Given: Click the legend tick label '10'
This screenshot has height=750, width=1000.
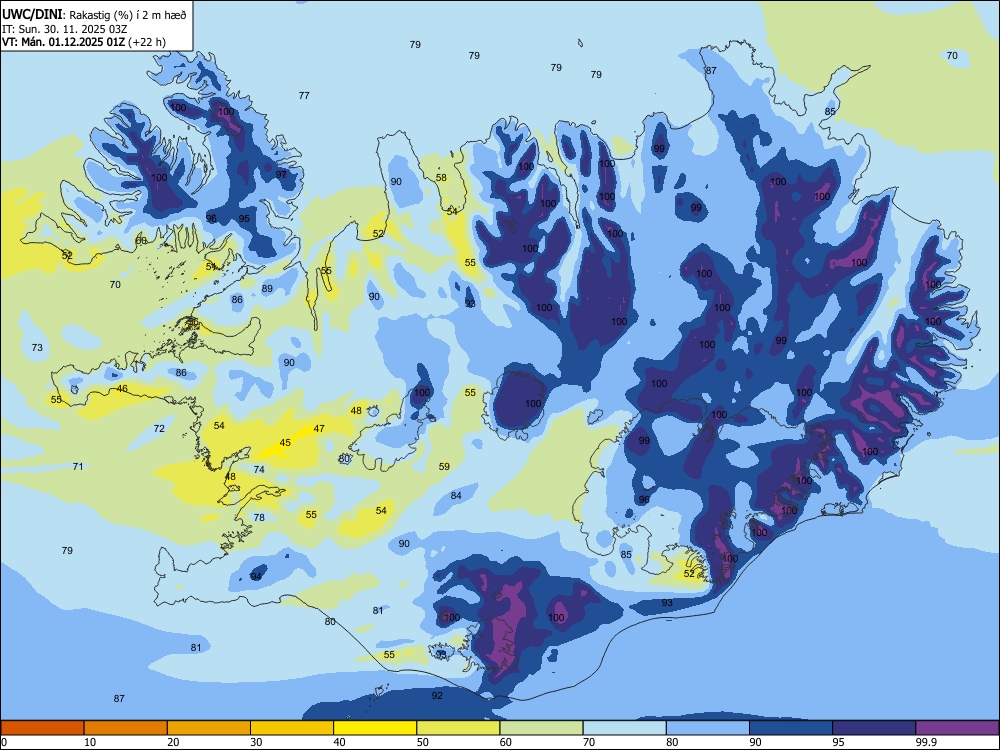Looking at the screenshot, I should [90, 742].
